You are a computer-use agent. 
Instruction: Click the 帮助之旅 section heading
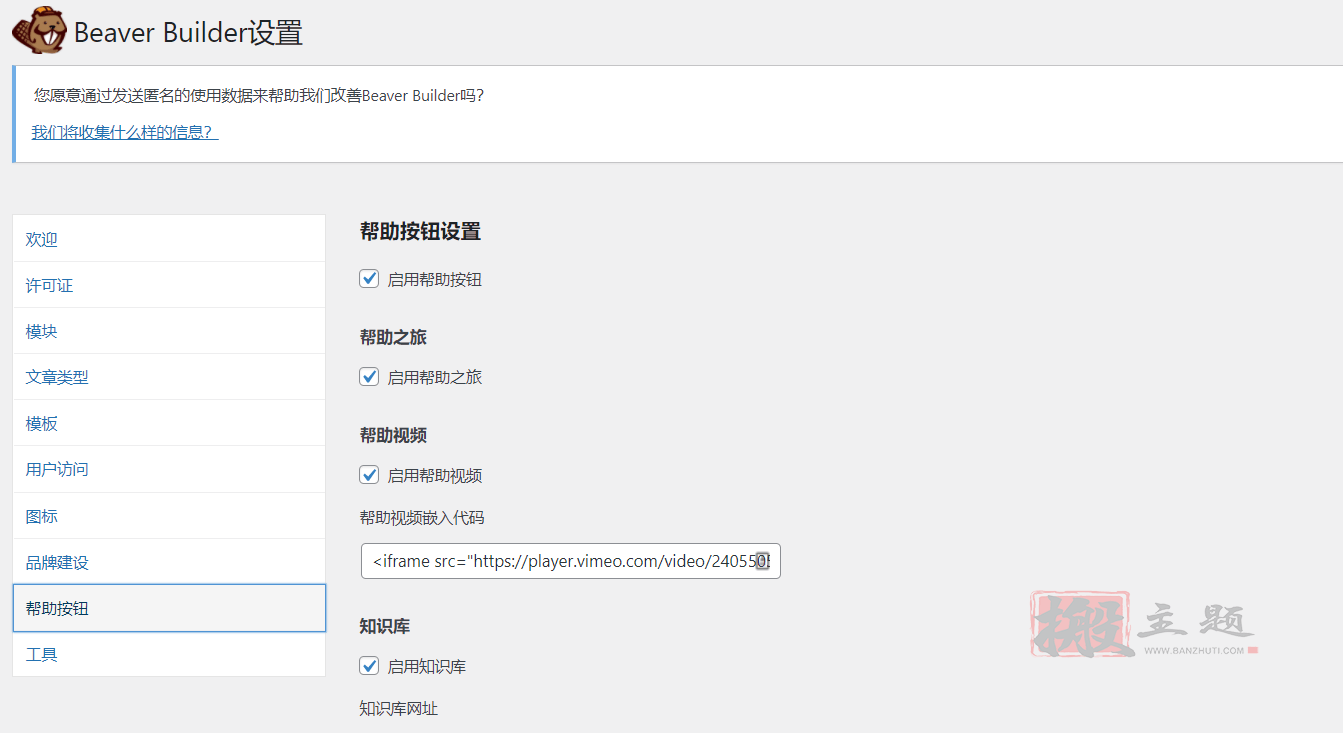point(393,337)
